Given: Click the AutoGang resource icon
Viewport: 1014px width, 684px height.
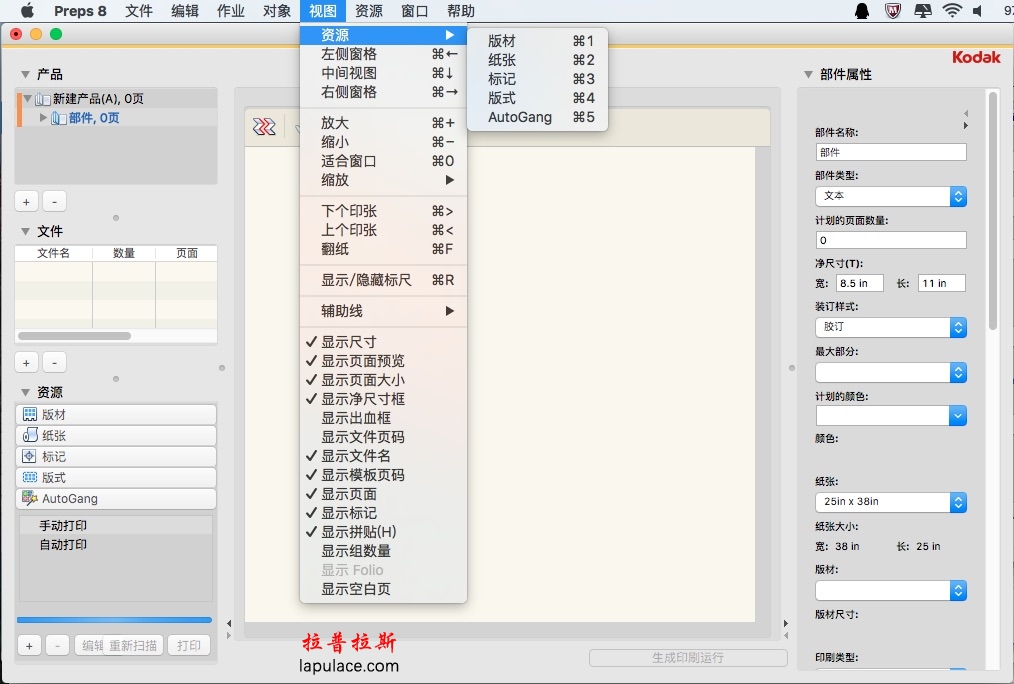Looking at the screenshot, I should [x=30, y=498].
